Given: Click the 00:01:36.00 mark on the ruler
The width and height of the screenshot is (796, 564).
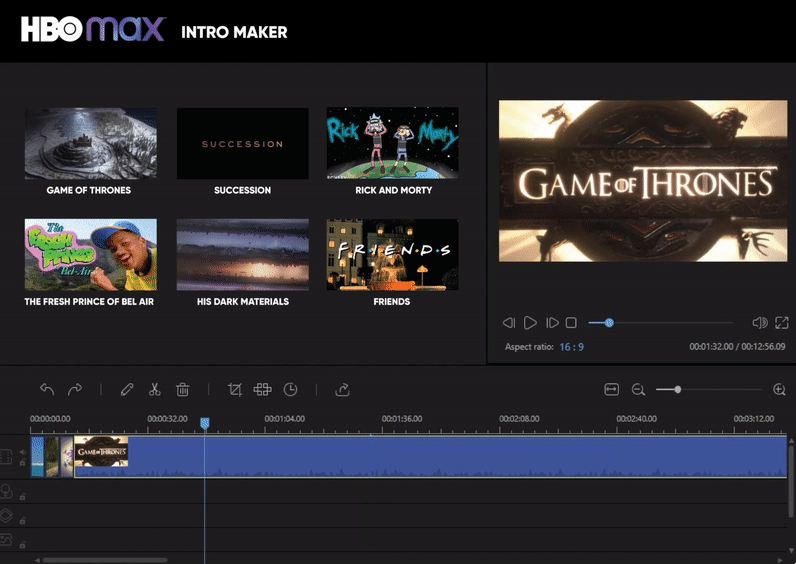Looking at the screenshot, I should pyautogui.click(x=402, y=419).
